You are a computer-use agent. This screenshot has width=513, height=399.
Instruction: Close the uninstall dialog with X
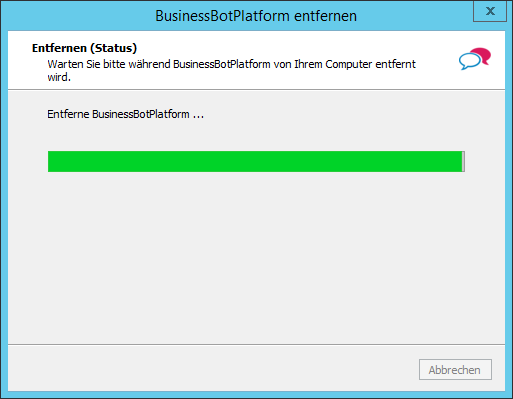pyautogui.click(x=490, y=11)
